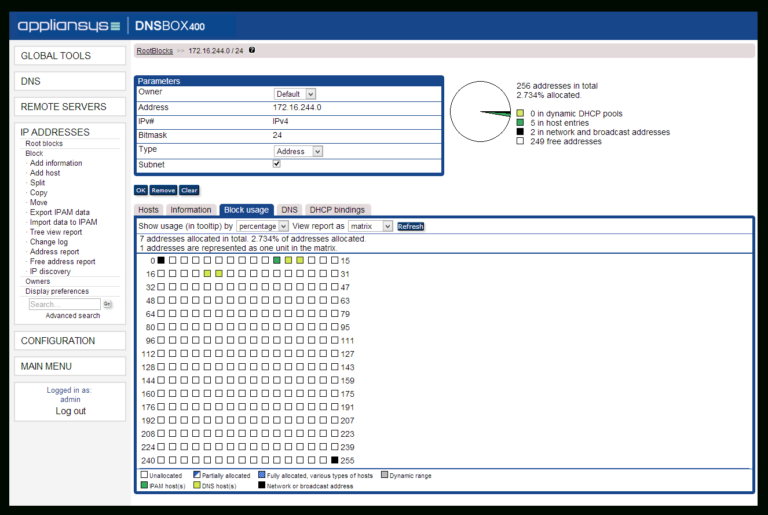
Task: Click the appliansys logo in header
Action: click(70, 24)
